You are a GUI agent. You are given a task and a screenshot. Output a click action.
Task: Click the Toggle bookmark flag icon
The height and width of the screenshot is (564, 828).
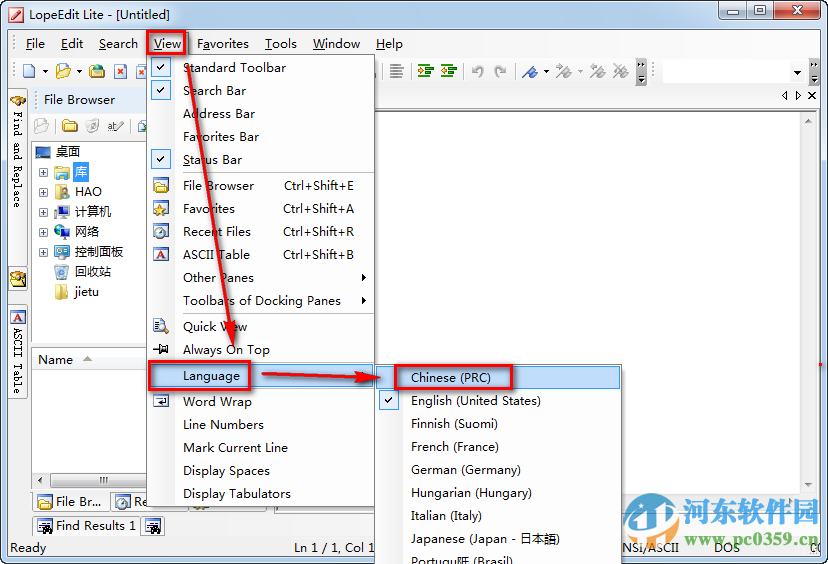(530, 71)
